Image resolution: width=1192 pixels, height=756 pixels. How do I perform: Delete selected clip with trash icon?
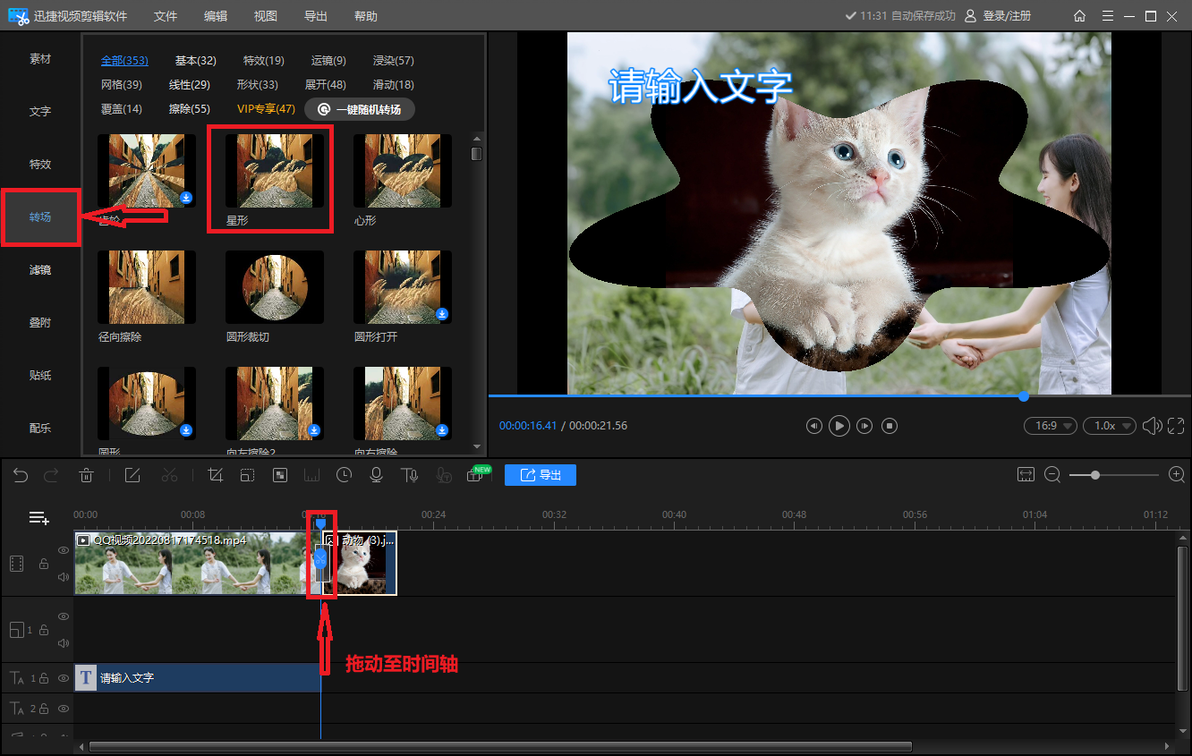coord(86,475)
